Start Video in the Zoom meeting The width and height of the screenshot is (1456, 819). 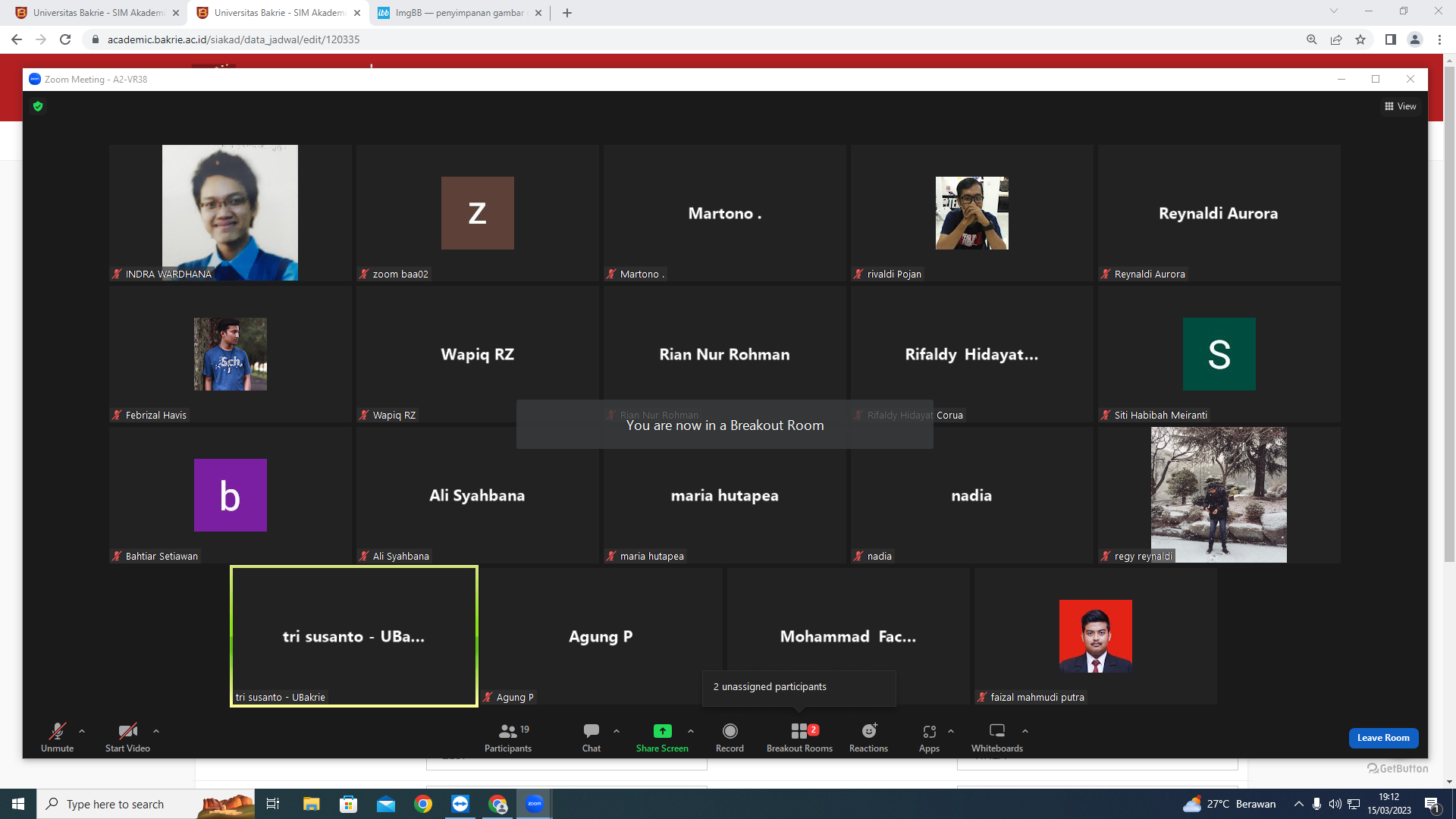(x=127, y=737)
